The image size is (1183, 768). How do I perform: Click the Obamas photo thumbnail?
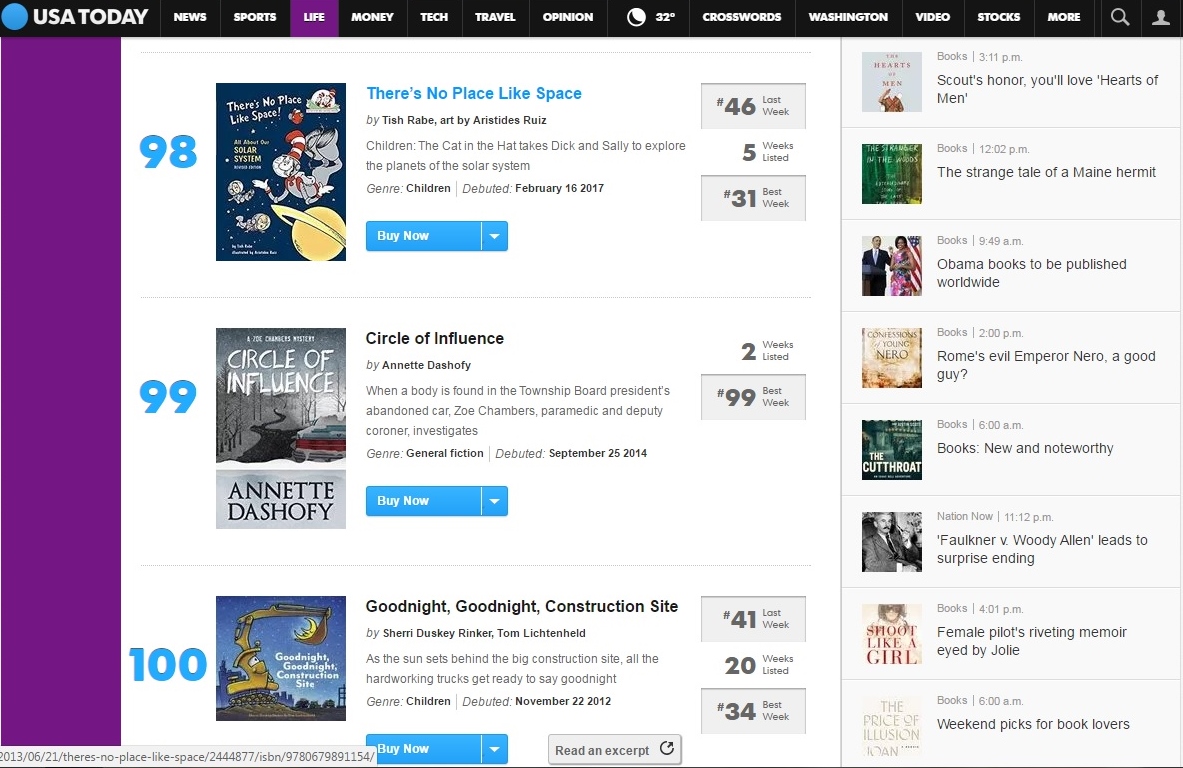(x=892, y=266)
